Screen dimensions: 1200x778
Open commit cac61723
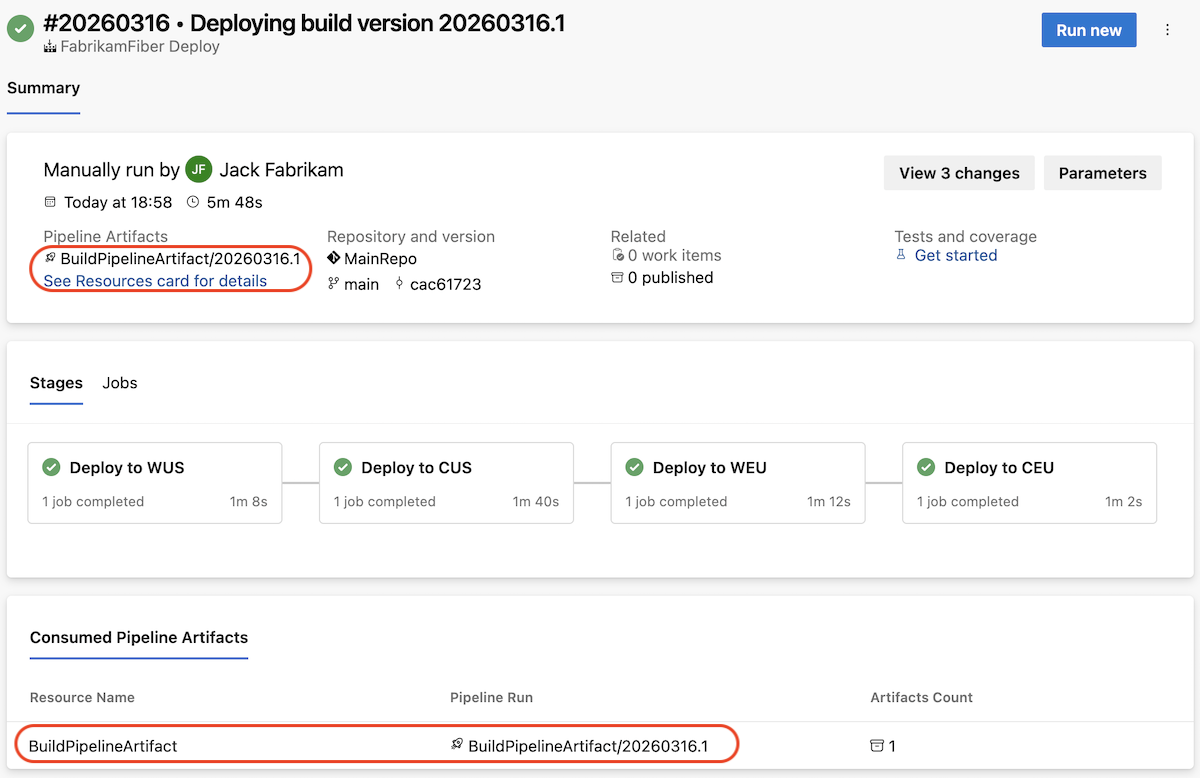(445, 284)
